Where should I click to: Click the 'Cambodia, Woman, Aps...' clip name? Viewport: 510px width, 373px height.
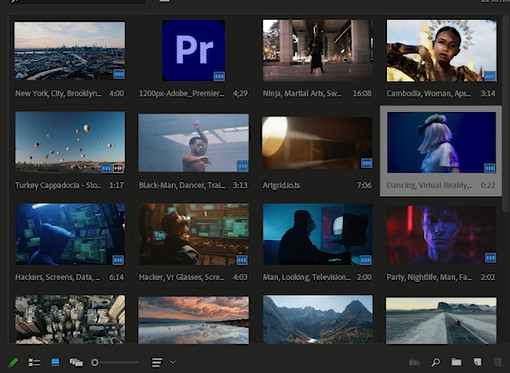coord(429,93)
